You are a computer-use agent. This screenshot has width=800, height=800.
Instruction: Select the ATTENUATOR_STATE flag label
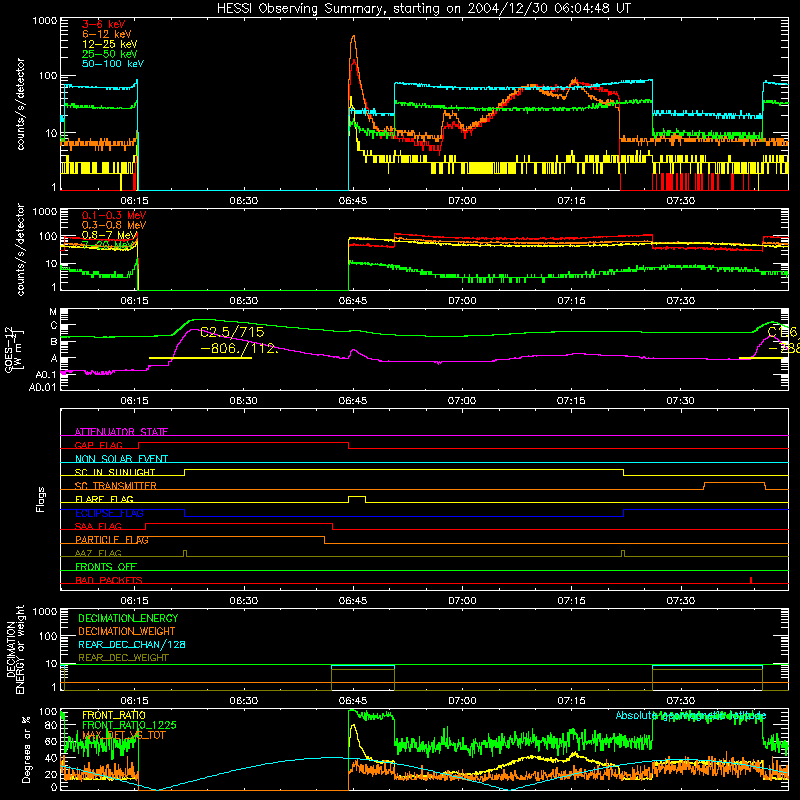pos(121,432)
